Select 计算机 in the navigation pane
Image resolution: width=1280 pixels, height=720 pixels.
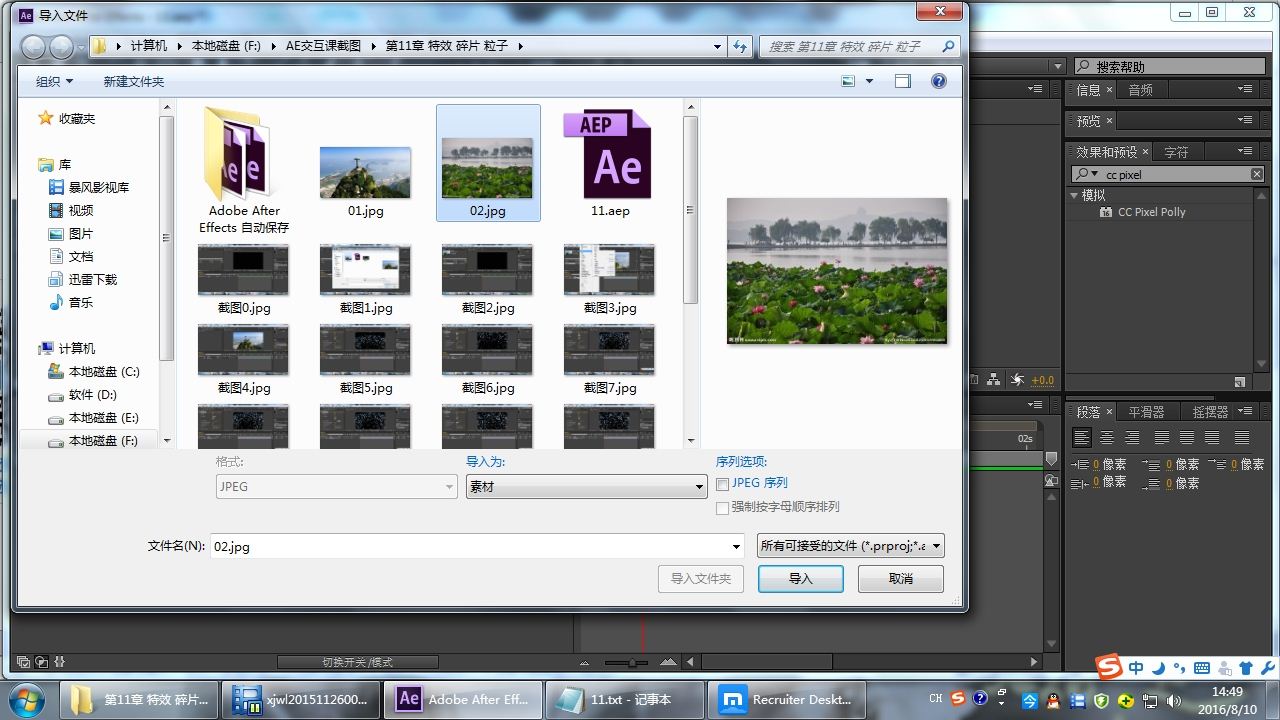(x=66, y=348)
